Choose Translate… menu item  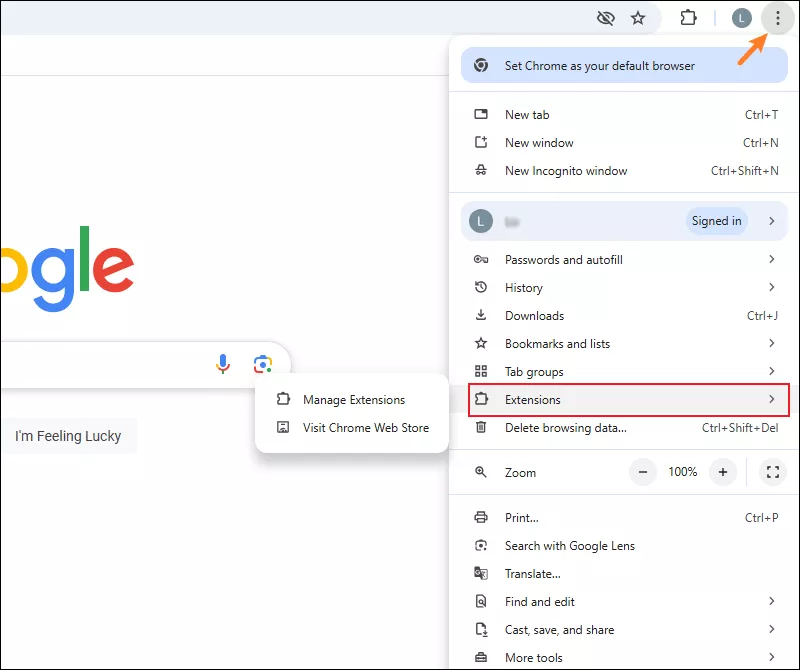coord(624,574)
